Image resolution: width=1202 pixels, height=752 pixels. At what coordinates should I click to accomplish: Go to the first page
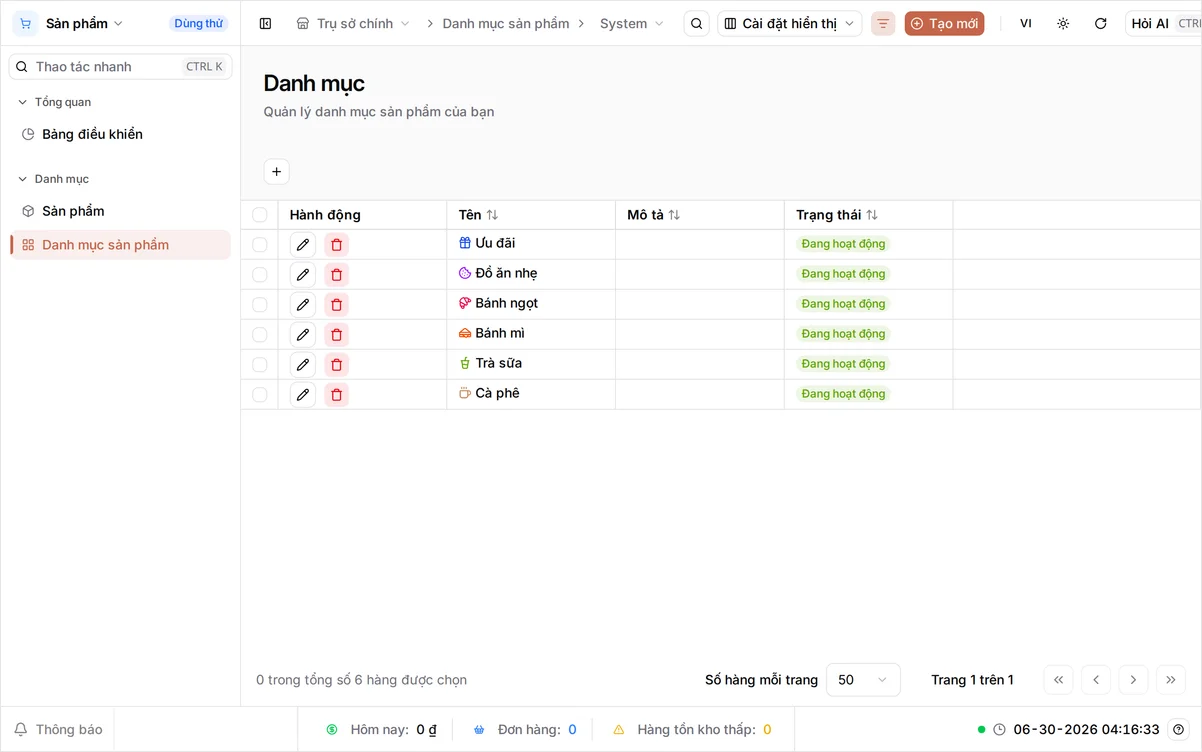pos(1058,680)
